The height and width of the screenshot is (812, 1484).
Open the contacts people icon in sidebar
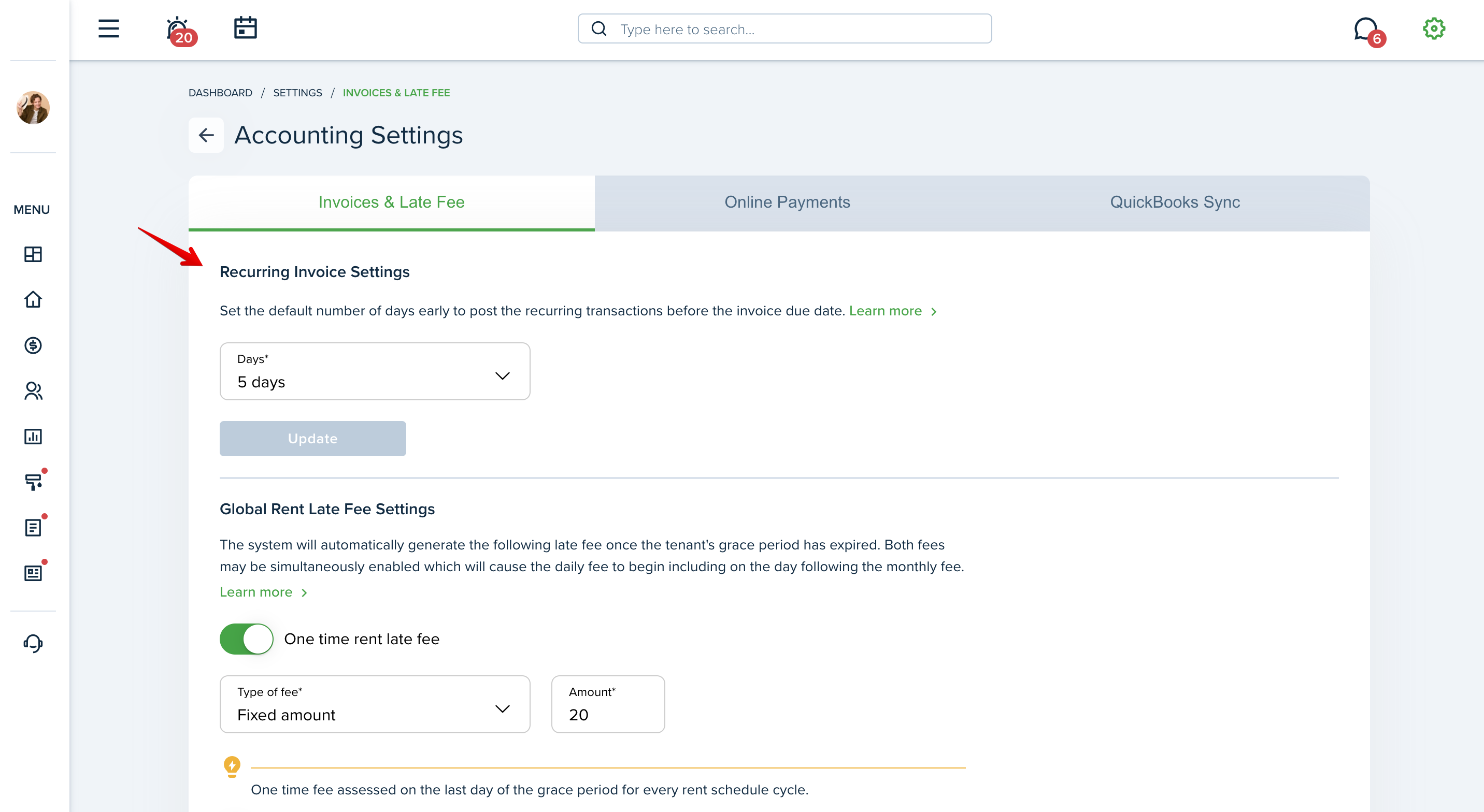tap(33, 391)
